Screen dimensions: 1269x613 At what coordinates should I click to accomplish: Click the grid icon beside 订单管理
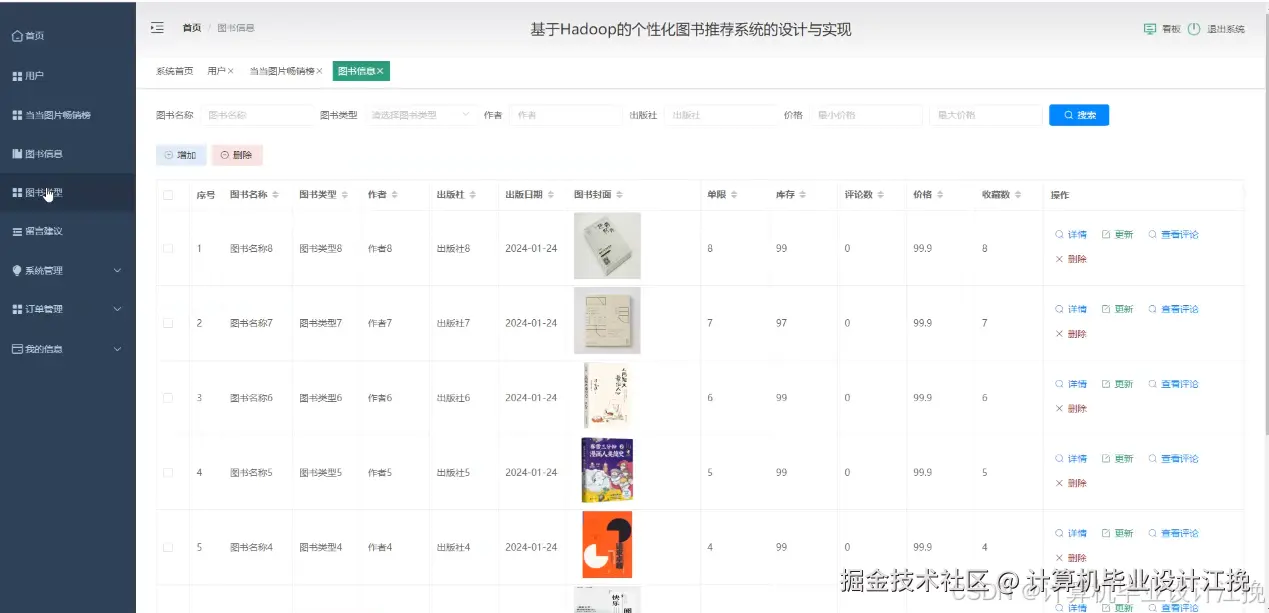click(17, 309)
